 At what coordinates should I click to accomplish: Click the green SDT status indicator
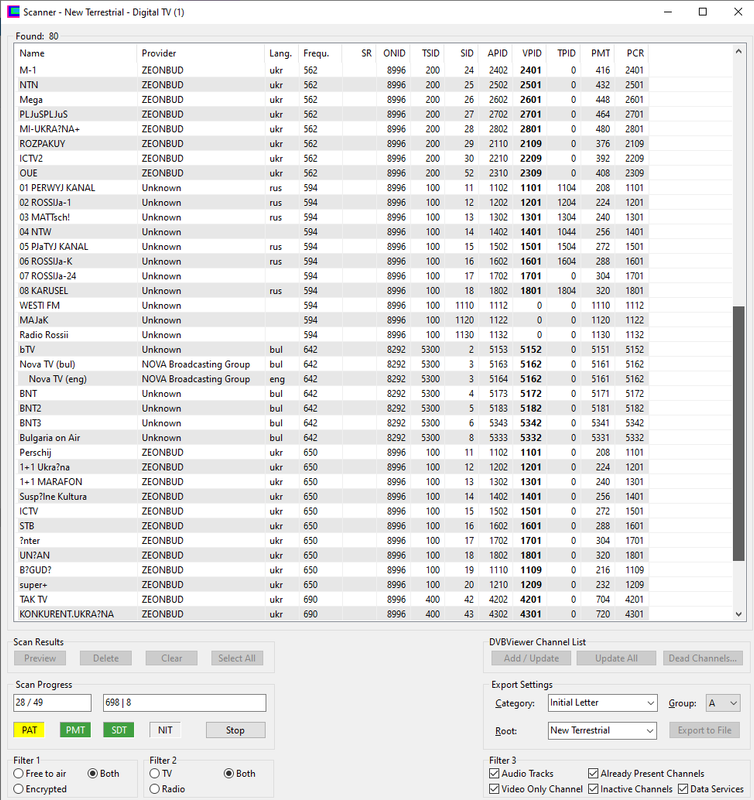(x=119, y=730)
